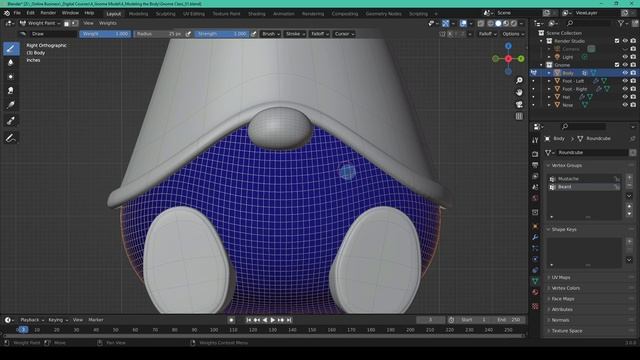Open the File menu

pos(17,13)
